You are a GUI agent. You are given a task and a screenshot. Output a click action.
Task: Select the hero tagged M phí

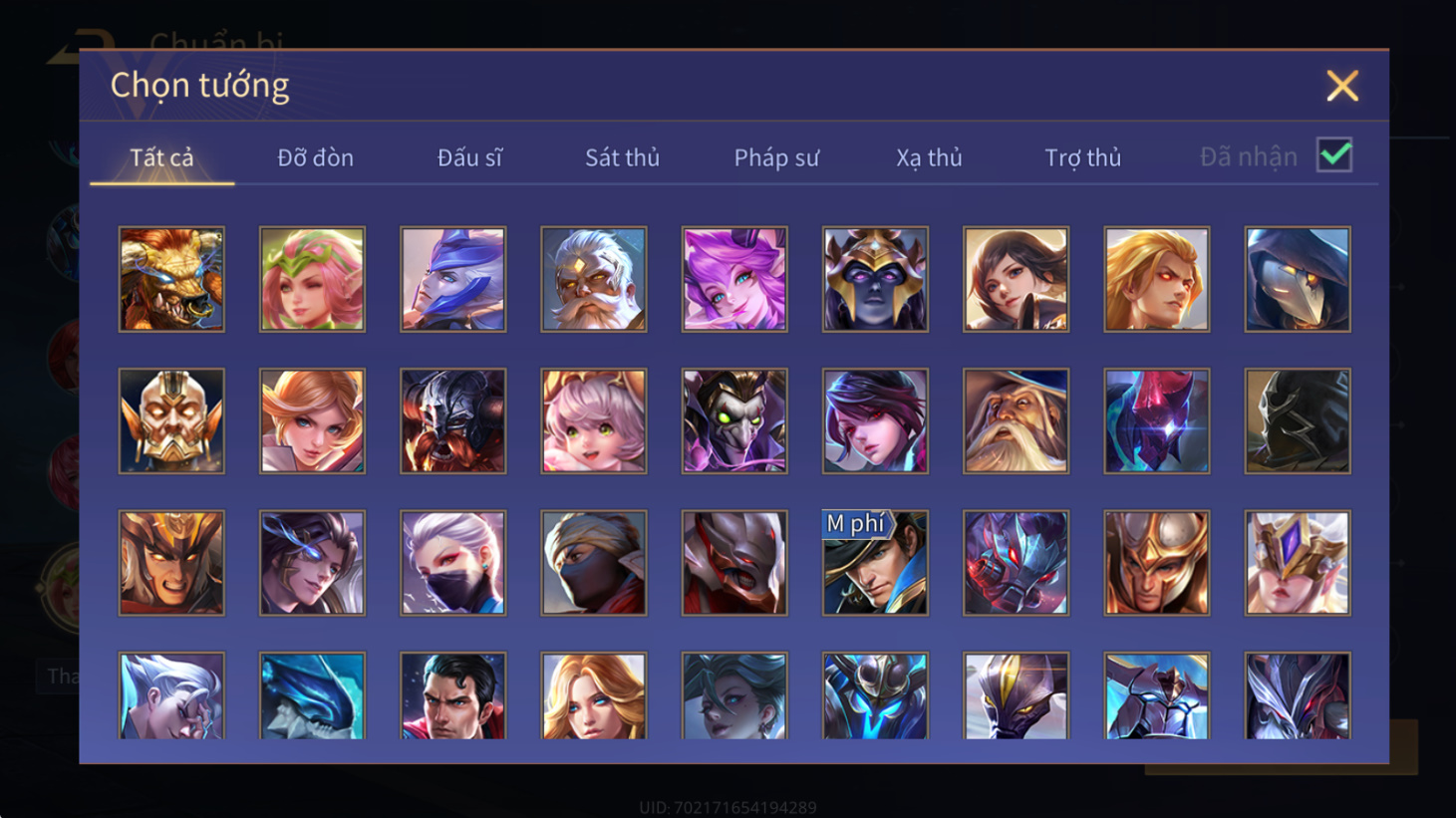(x=875, y=563)
